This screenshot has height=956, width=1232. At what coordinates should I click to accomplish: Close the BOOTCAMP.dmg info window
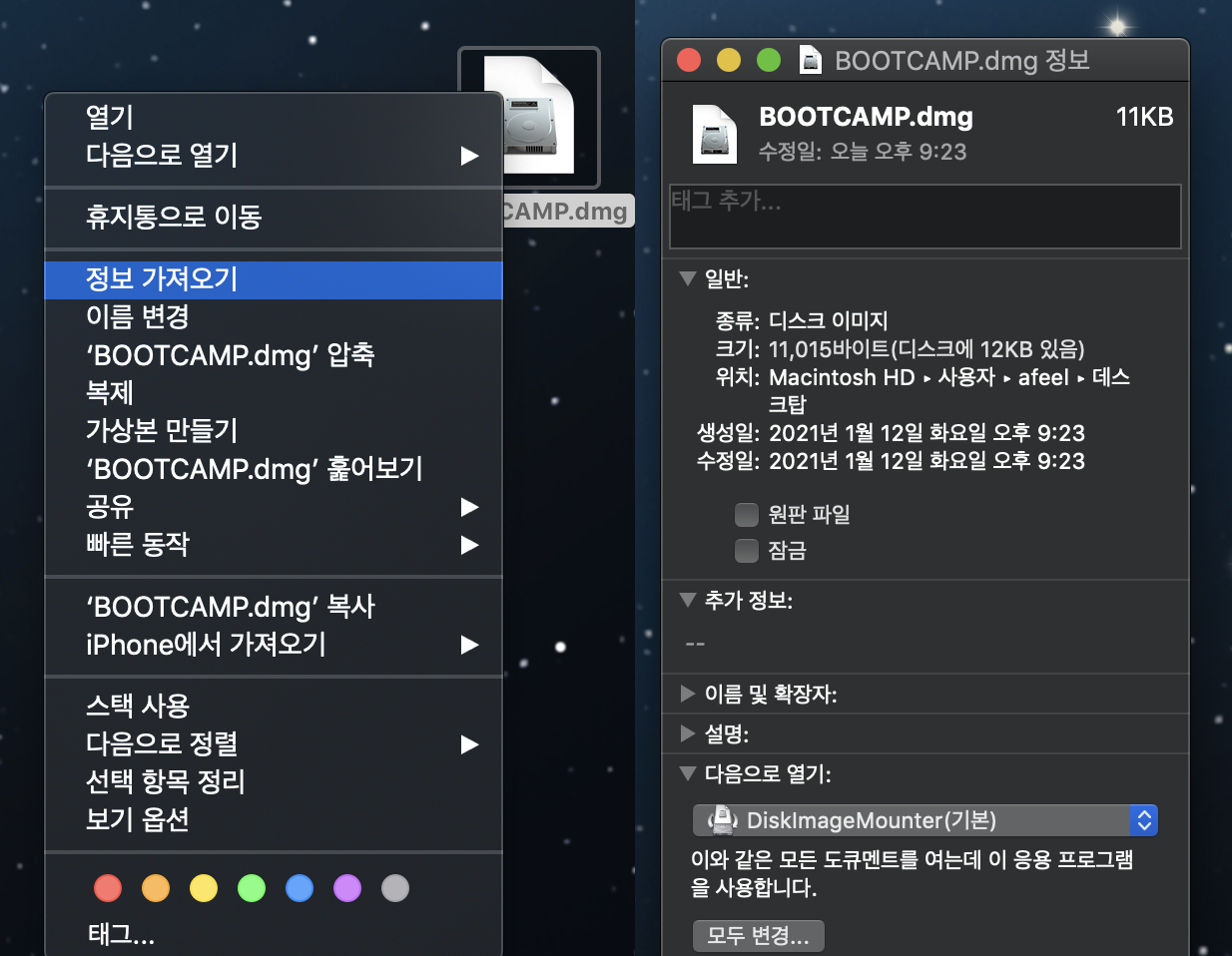689,61
